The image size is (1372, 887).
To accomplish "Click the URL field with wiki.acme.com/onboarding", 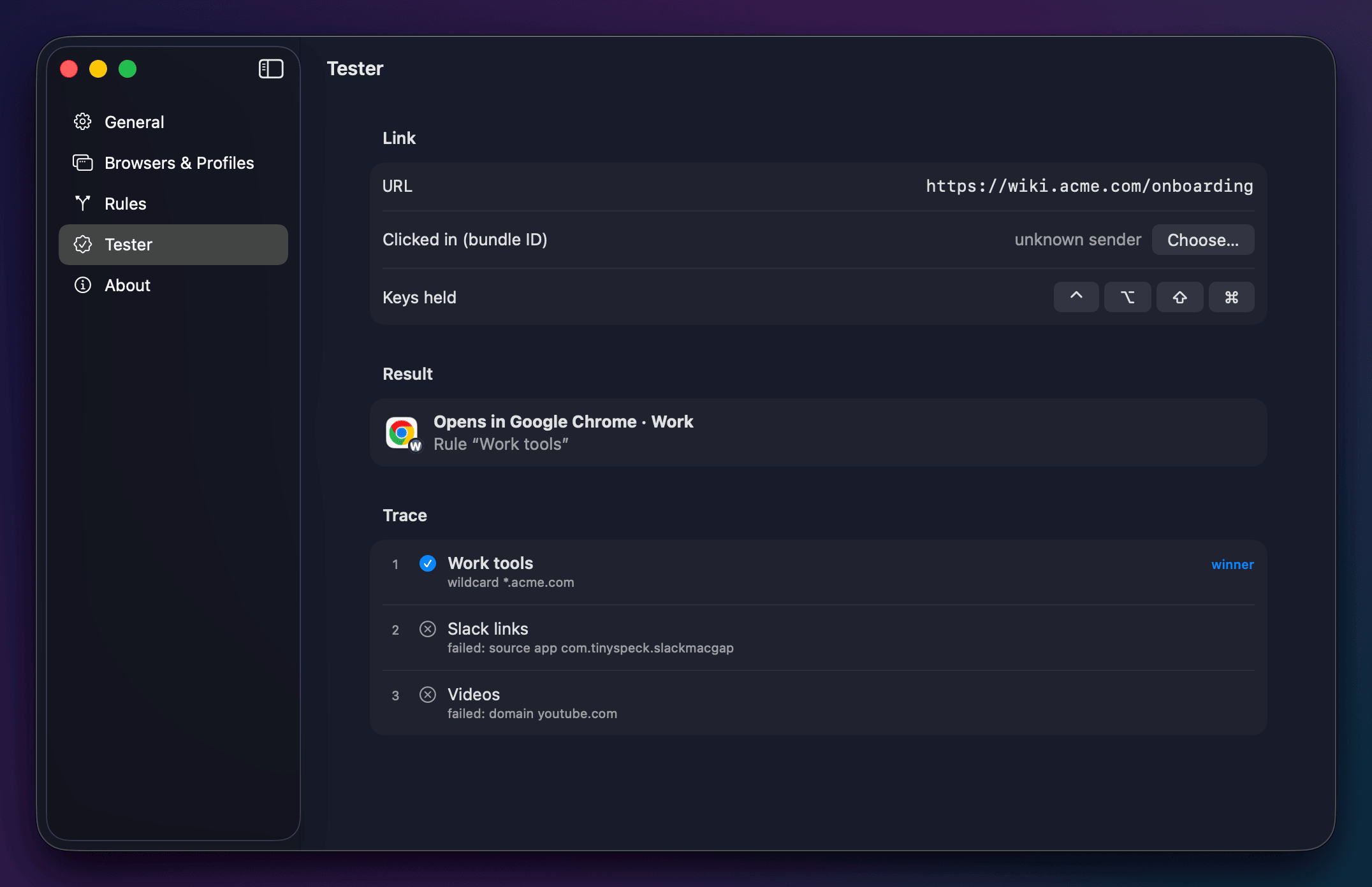I will click(1090, 186).
